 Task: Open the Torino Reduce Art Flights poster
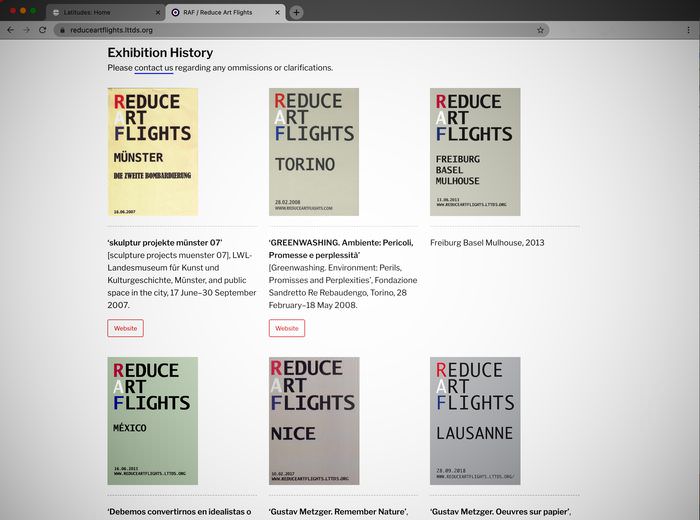point(314,152)
